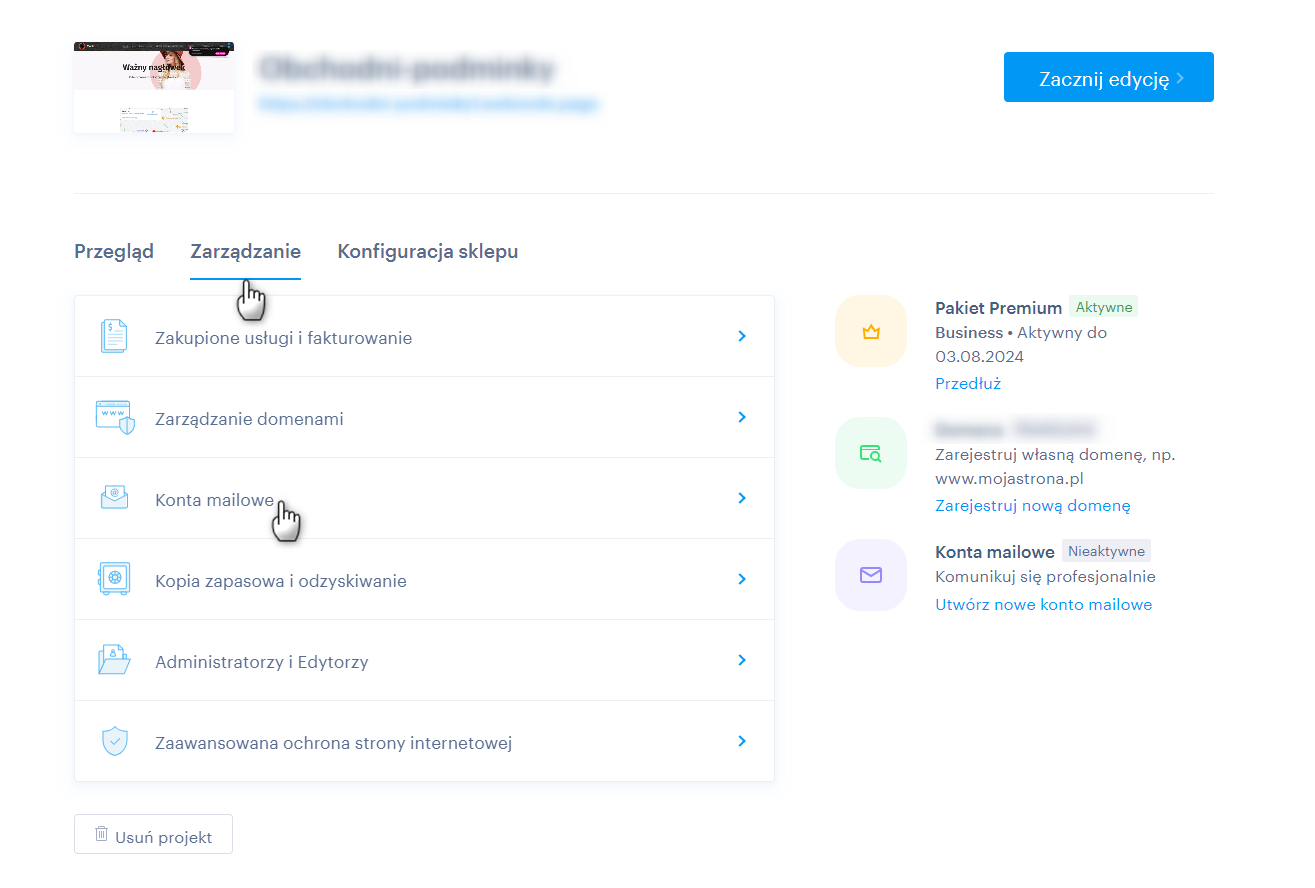Click the invoice icon beside Zakupione usługi i fakturowanie
Screen dimensions: 1315x888
coord(114,336)
